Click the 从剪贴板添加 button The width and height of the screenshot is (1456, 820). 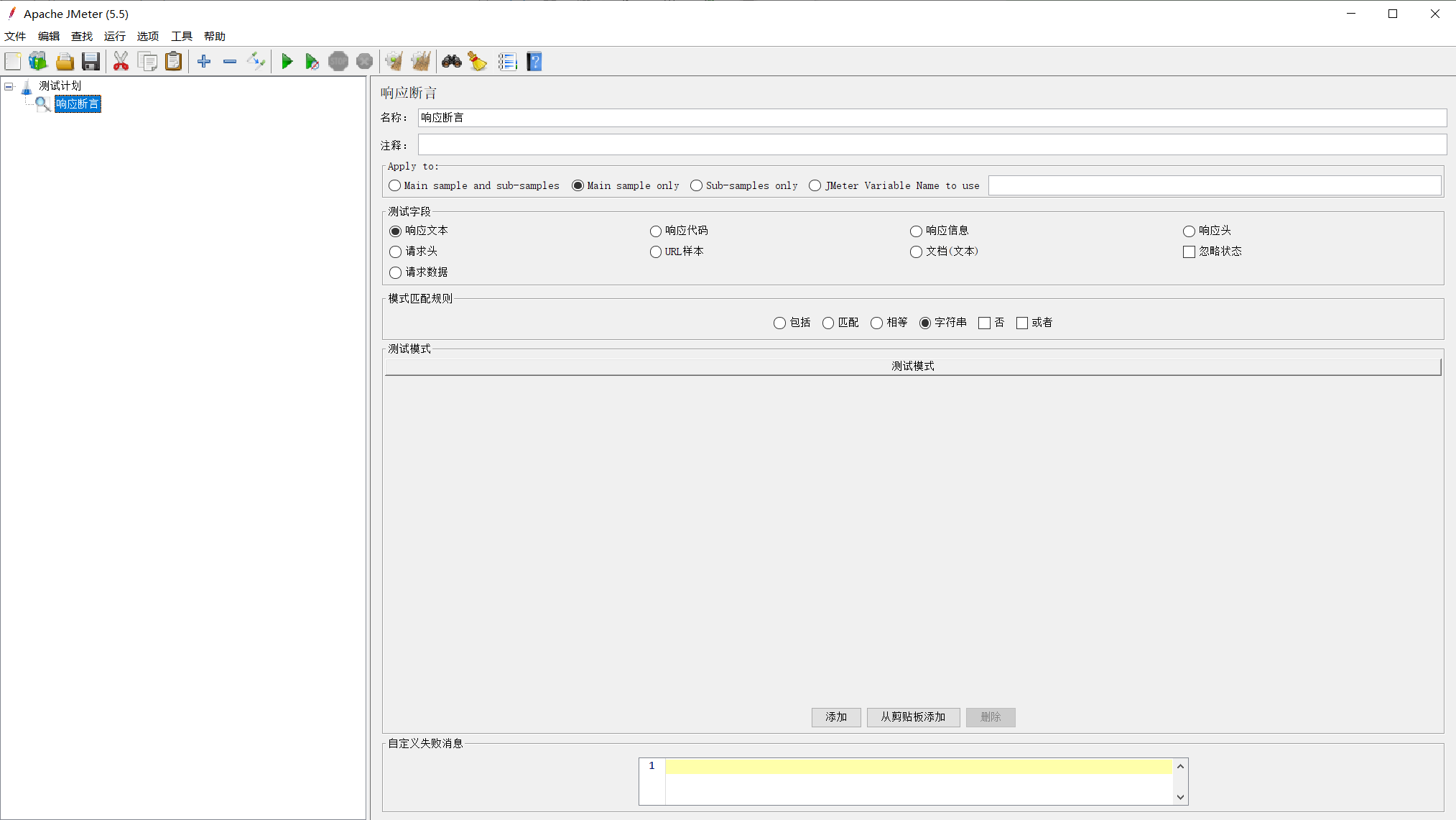coord(913,717)
